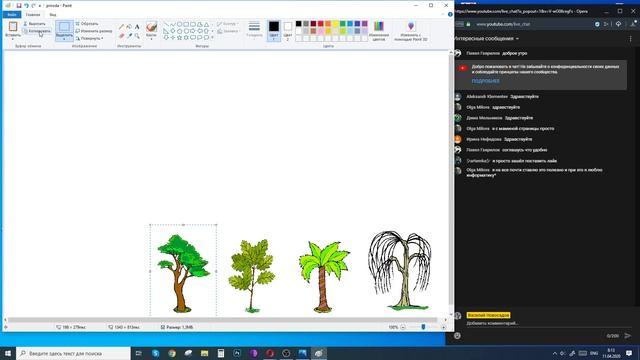Open File Explorer from the taskbar
The image size is (640, 360).
204,353
